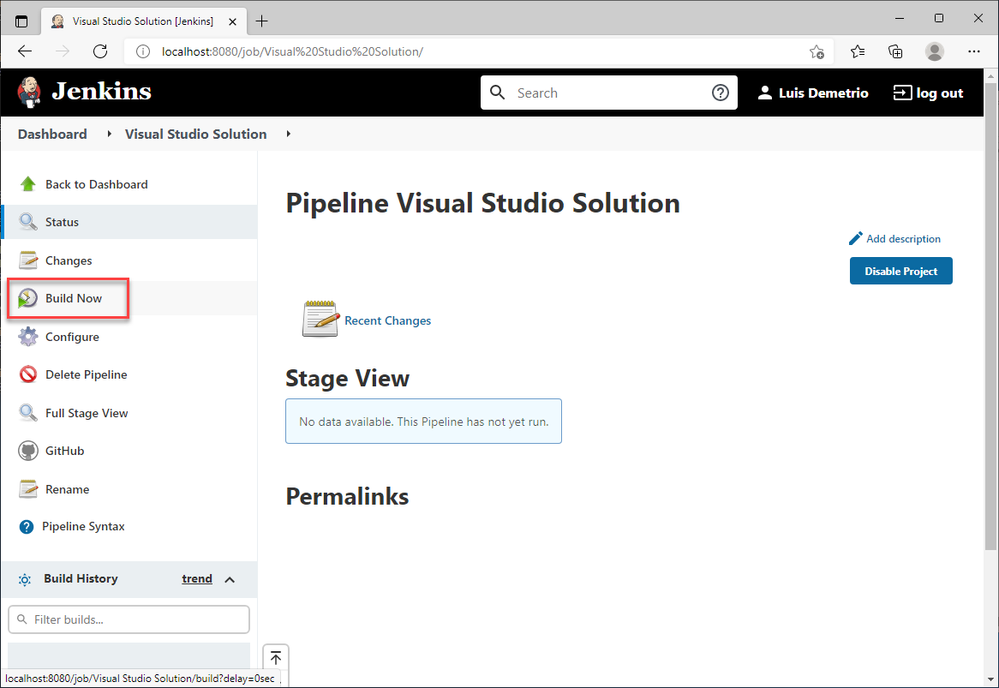Click the site information icon in address bar
This screenshot has width=999, height=688.
point(143,52)
